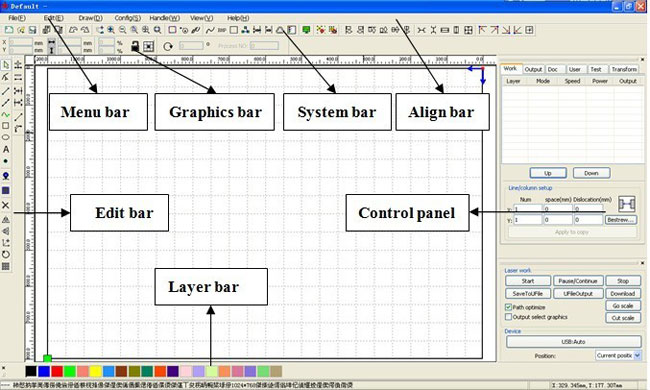
Task: Click the rotate circular arrow icon
Action: click(167, 46)
